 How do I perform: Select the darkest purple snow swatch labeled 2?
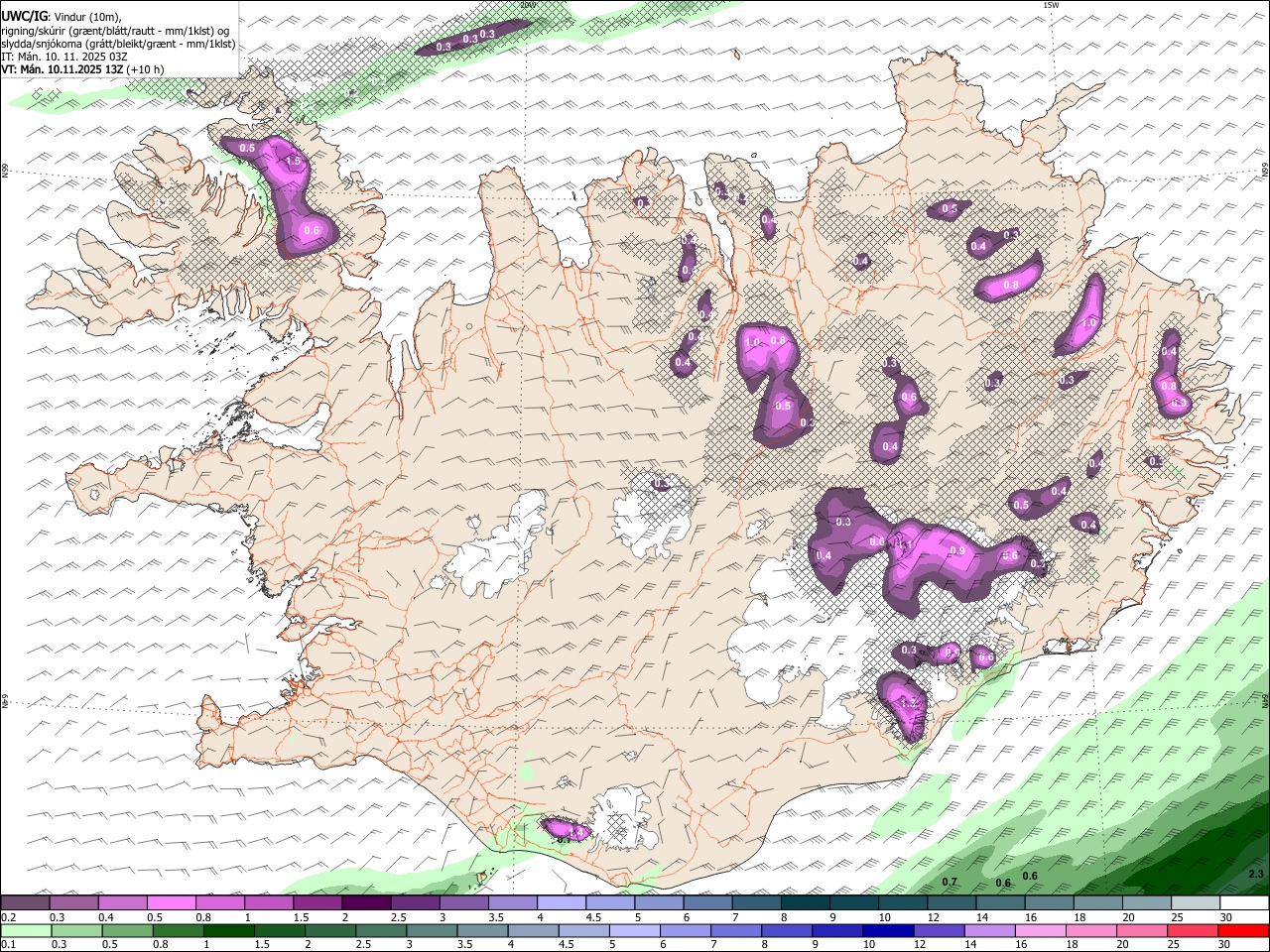click(x=366, y=902)
